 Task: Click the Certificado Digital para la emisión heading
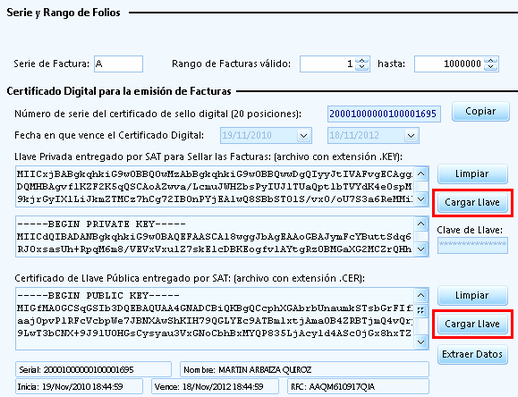(119, 91)
